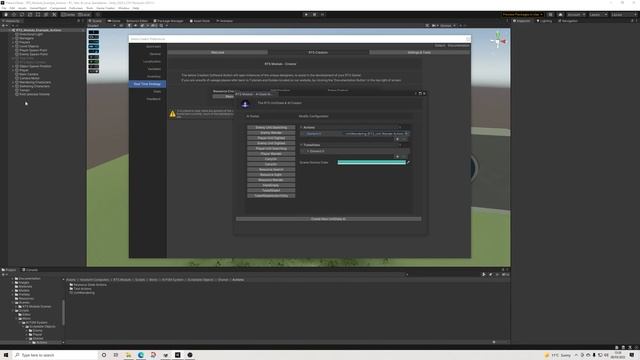Expand the Players object in Hierarchy
Viewport: 640px width, 360px height.
pyautogui.click(x=13, y=42)
